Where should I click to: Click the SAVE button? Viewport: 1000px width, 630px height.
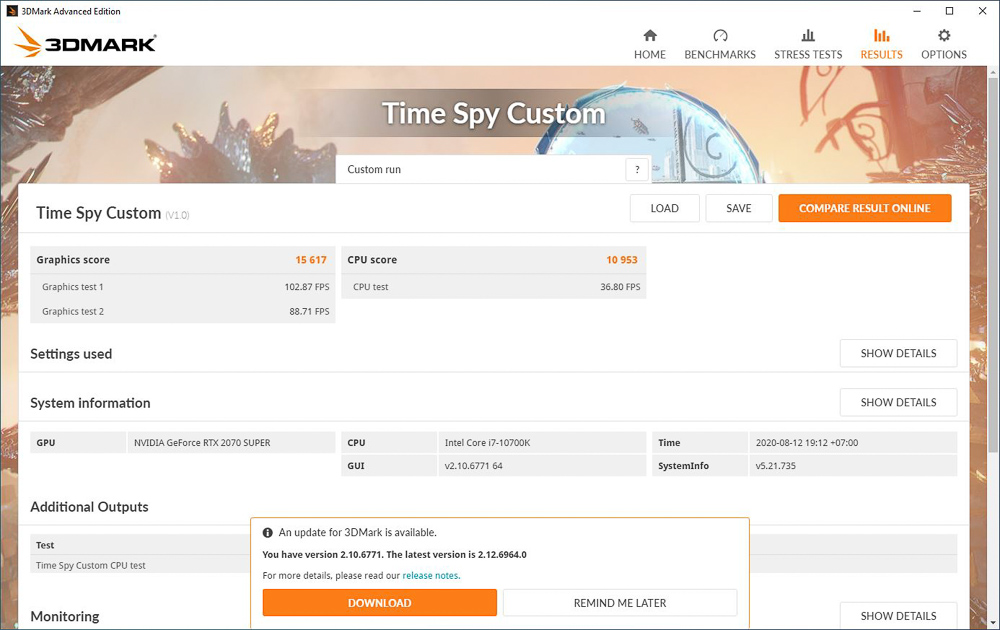click(739, 209)
